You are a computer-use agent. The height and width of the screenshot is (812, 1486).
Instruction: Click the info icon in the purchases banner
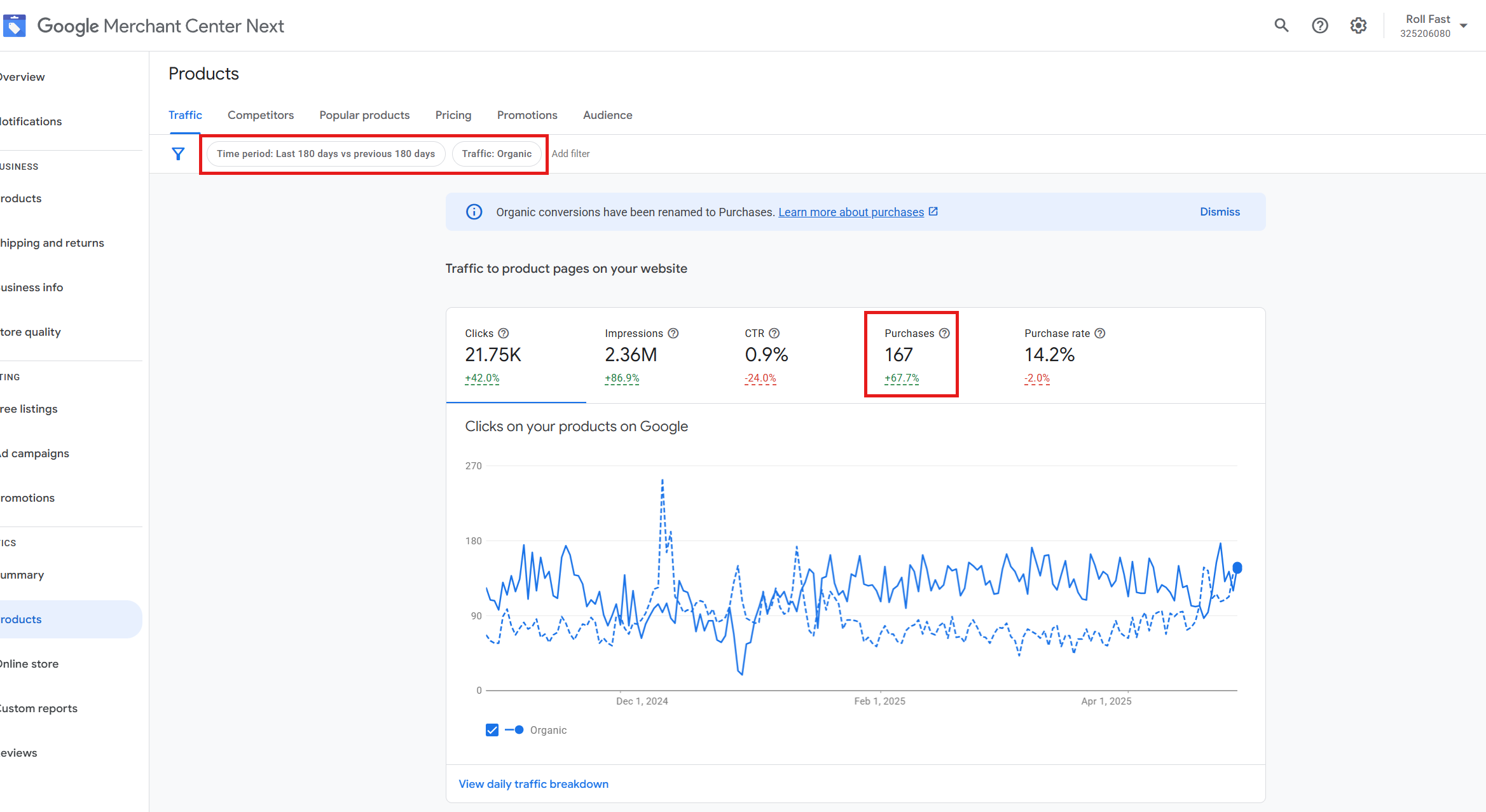[474, 212]
